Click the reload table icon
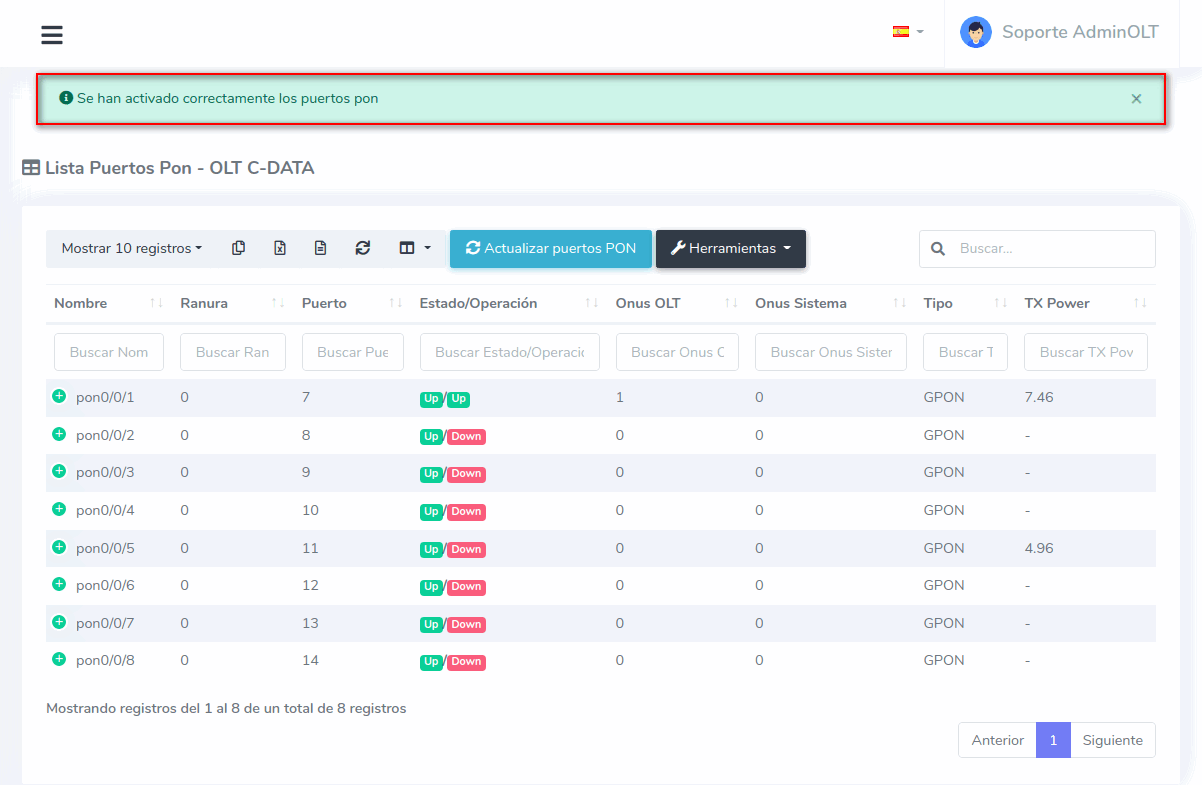Viewport: 1202px width, 785px height. pos(363,248)
